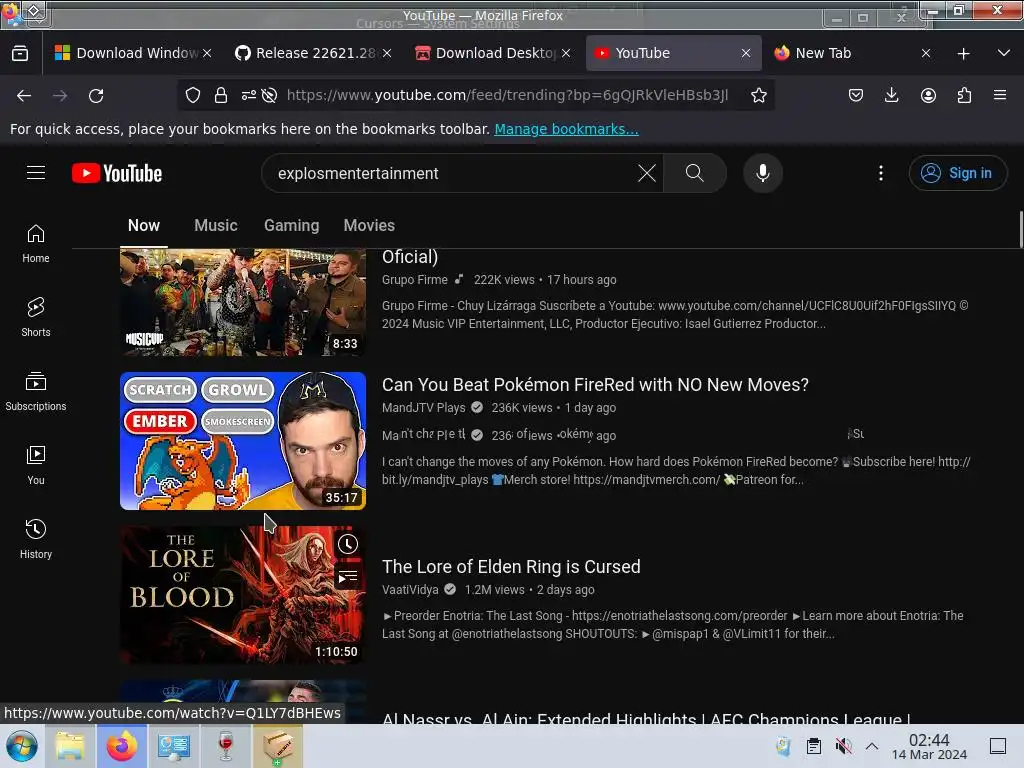This screenshot has height=768, width=1024.
Task: Go back in Firefox history
Action: pyautogui.click(x=24, y=95)
